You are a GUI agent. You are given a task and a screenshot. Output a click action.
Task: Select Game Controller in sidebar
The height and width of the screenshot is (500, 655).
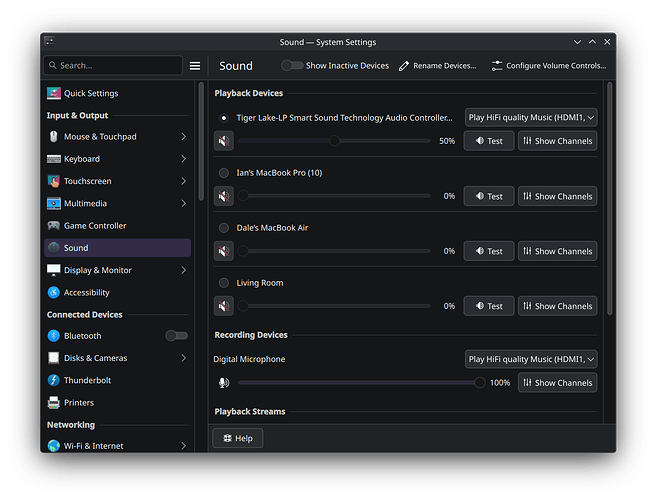[95, 226]
